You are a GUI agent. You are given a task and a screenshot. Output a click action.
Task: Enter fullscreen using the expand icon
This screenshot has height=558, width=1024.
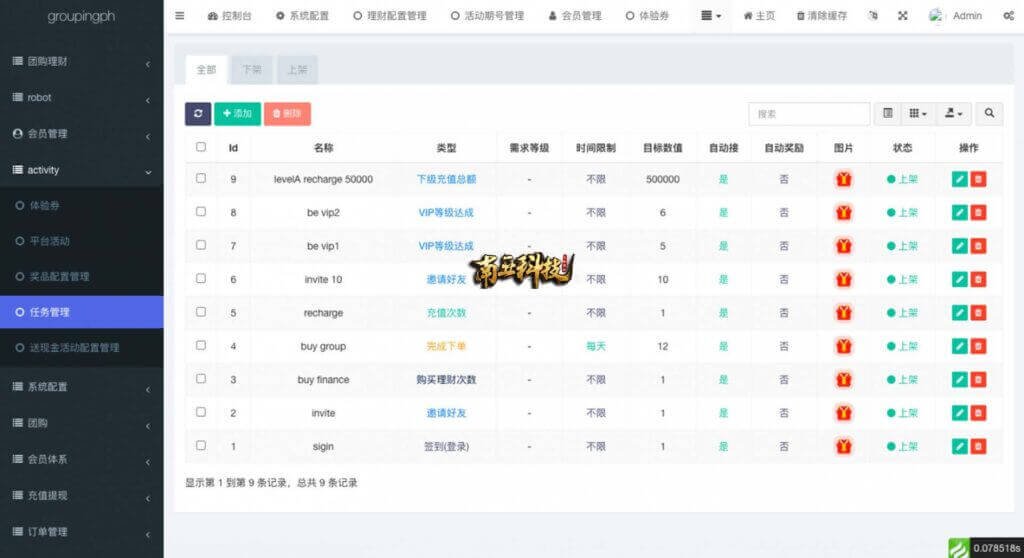tap(903, 16)
